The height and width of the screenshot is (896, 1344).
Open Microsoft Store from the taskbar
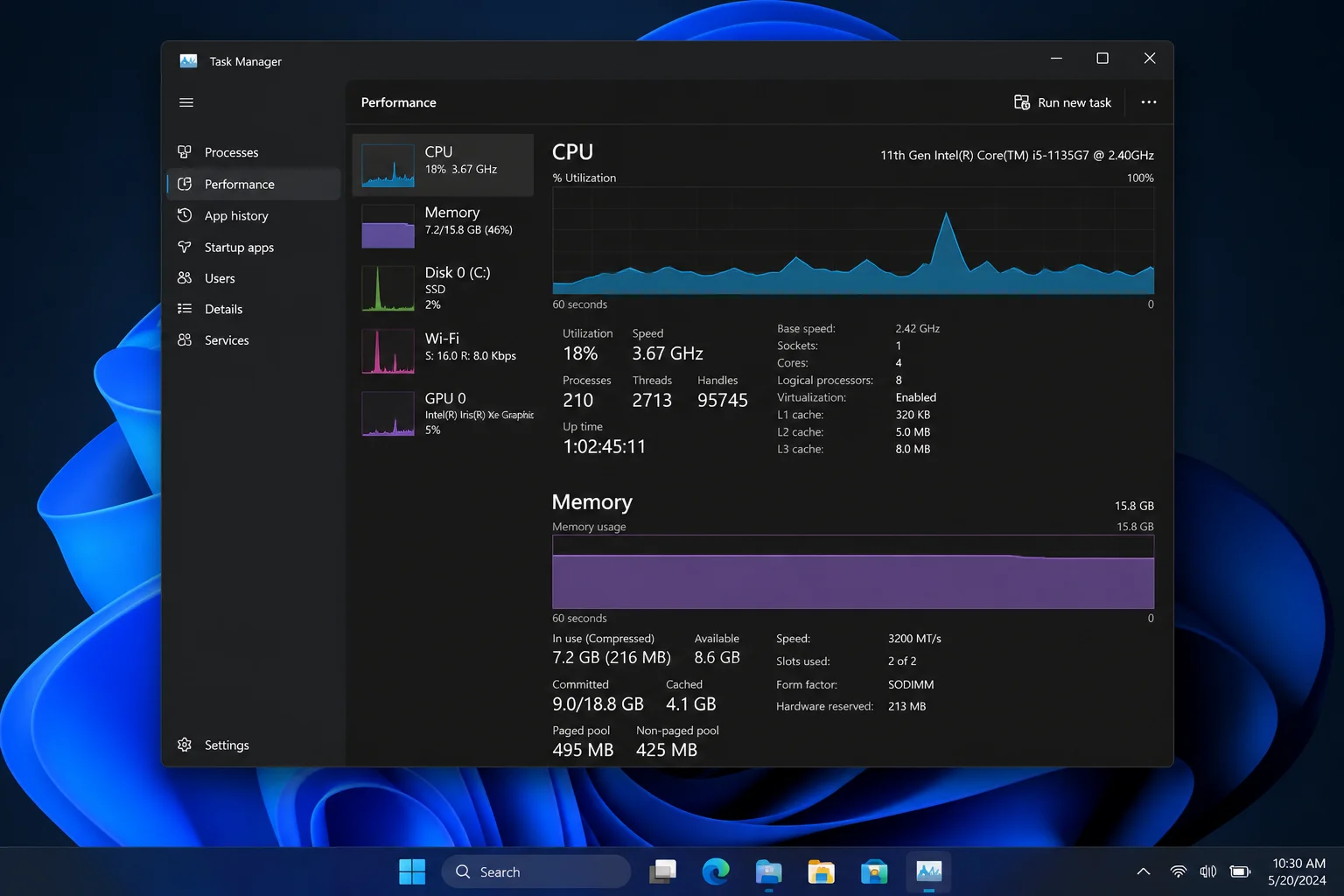tap(873, 871)
